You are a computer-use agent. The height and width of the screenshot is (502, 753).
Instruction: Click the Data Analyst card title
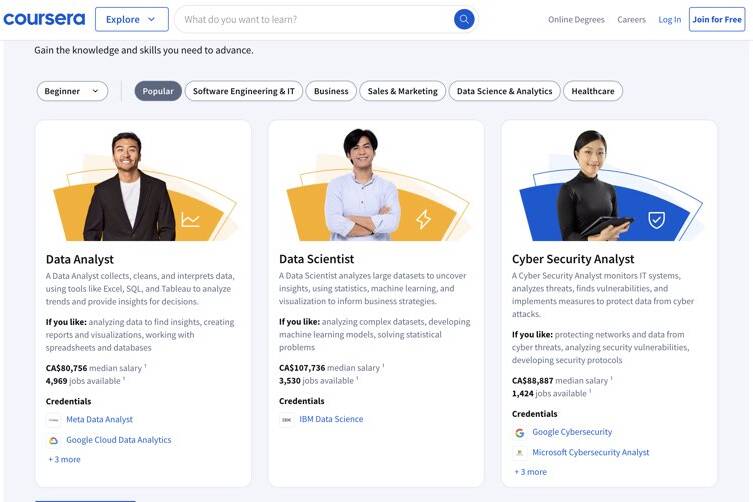point(80,259)
